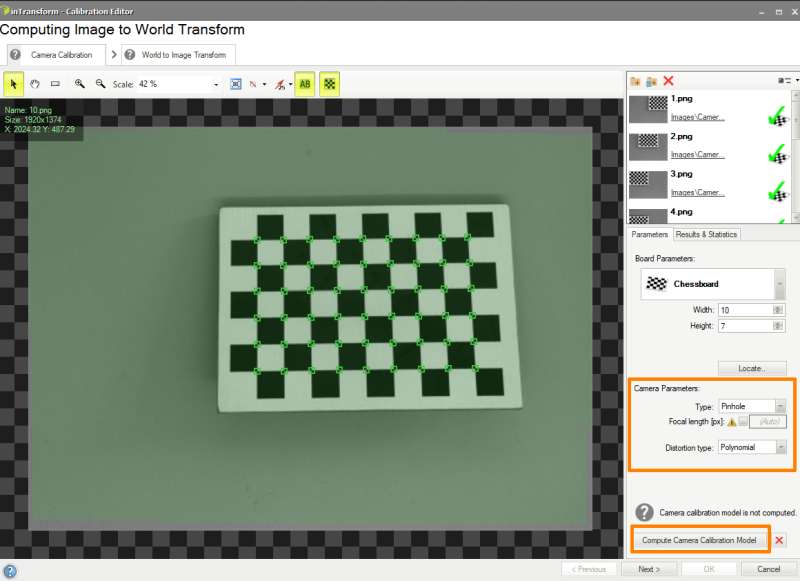Select the rectangle region tool
Screen dimensions: 800x581
(x=55, y=84)
